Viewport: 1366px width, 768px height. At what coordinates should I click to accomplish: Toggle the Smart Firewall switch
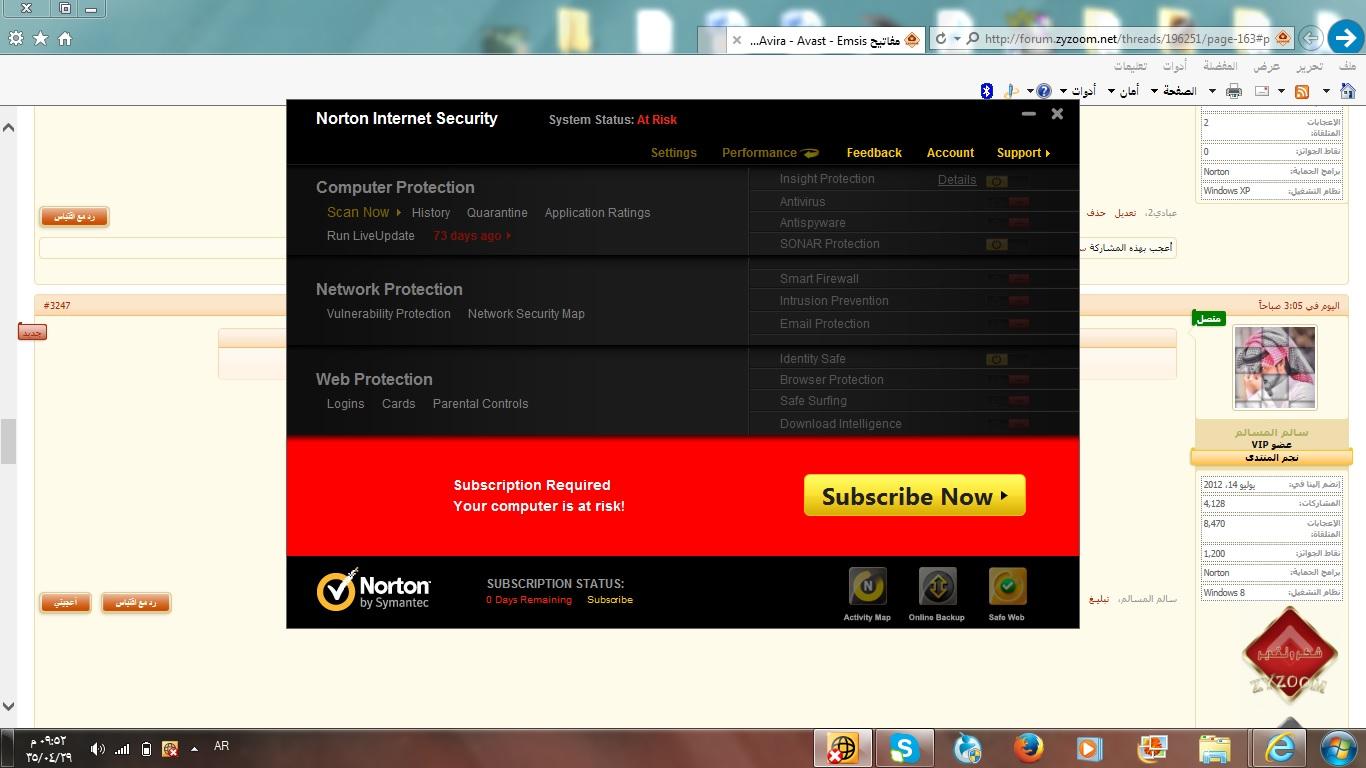coord(1007,279)
